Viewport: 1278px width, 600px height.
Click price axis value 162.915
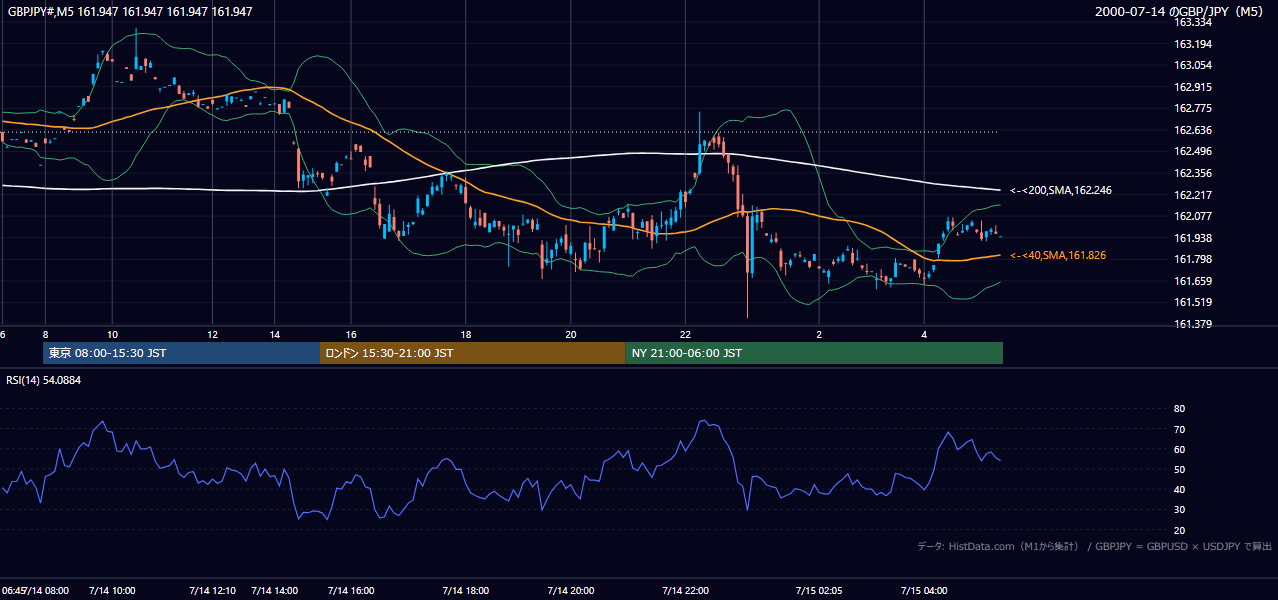pos(1192,87)
